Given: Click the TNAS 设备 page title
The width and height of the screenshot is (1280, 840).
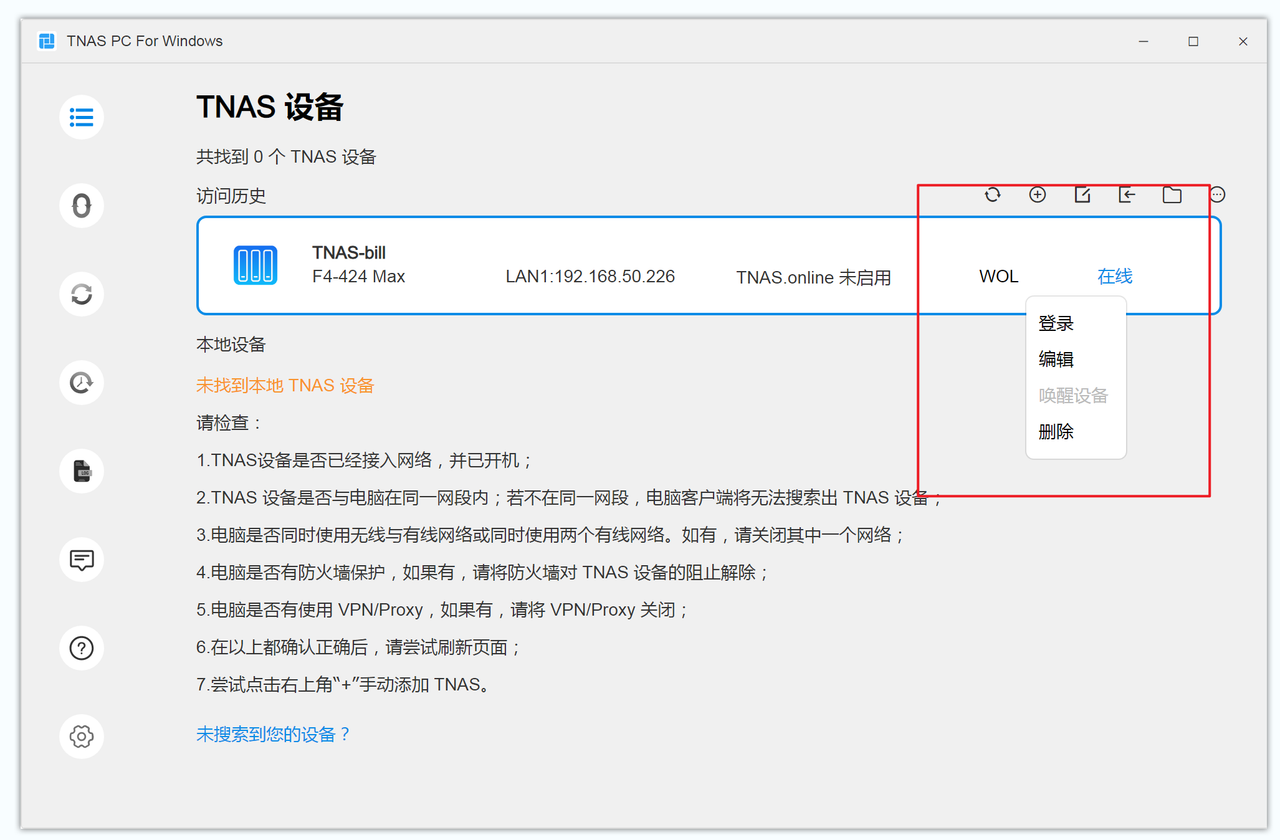Looking at the screenshot, I should coord(270,107).
